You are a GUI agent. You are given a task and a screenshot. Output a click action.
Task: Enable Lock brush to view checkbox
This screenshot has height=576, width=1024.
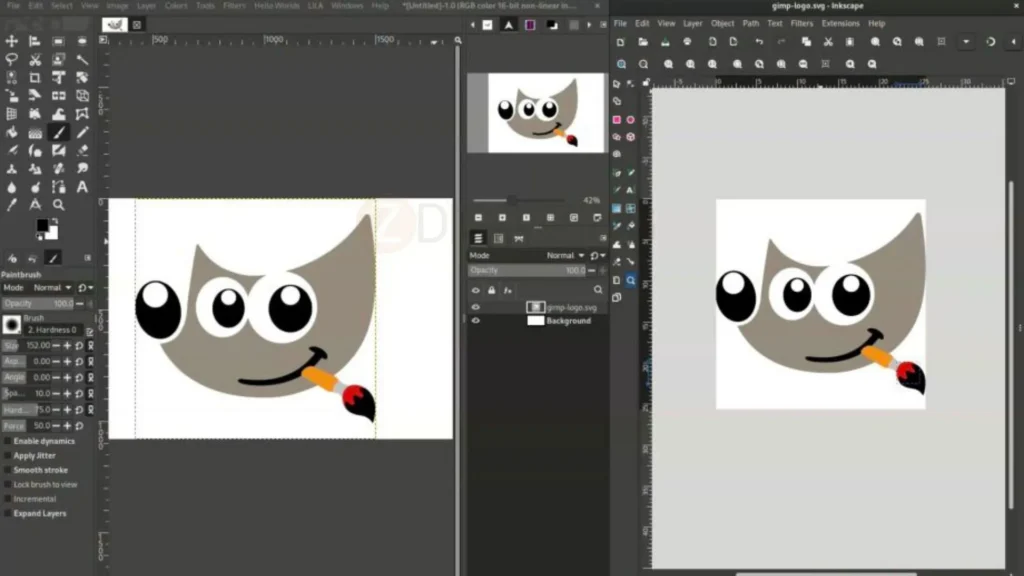tap(7, 485)
